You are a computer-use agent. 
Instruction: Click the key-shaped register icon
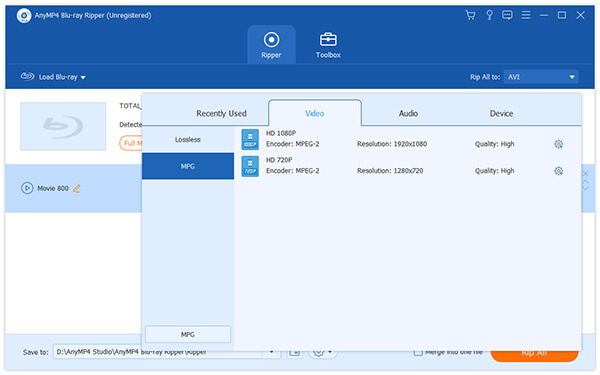click(489, 15)
